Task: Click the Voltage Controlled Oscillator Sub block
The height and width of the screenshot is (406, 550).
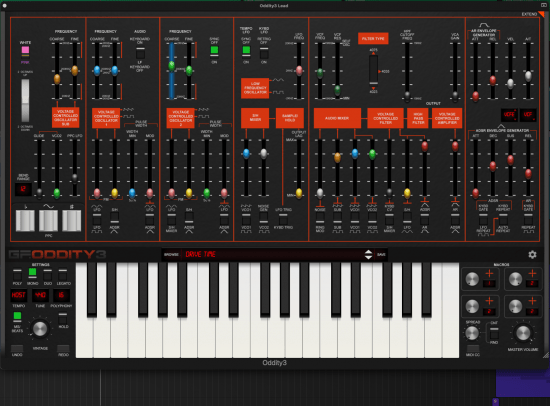Action: click(66, 117)
